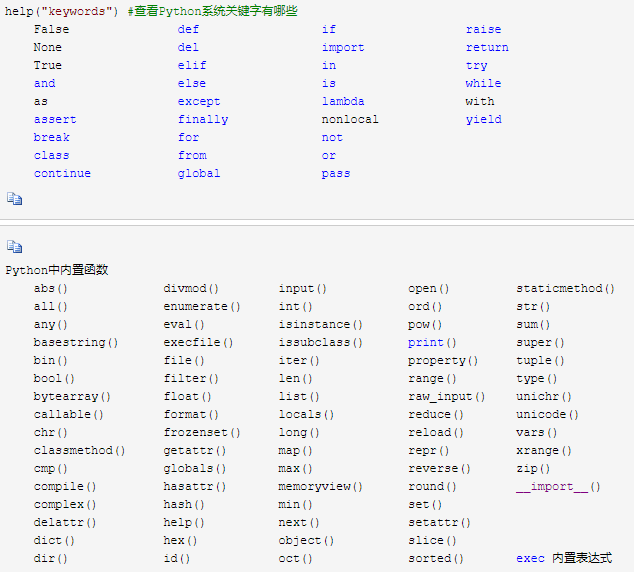The width and height of the screenshot is (634, 572).
Task: Click the 'with' keyword
Action: click(480, 101)
